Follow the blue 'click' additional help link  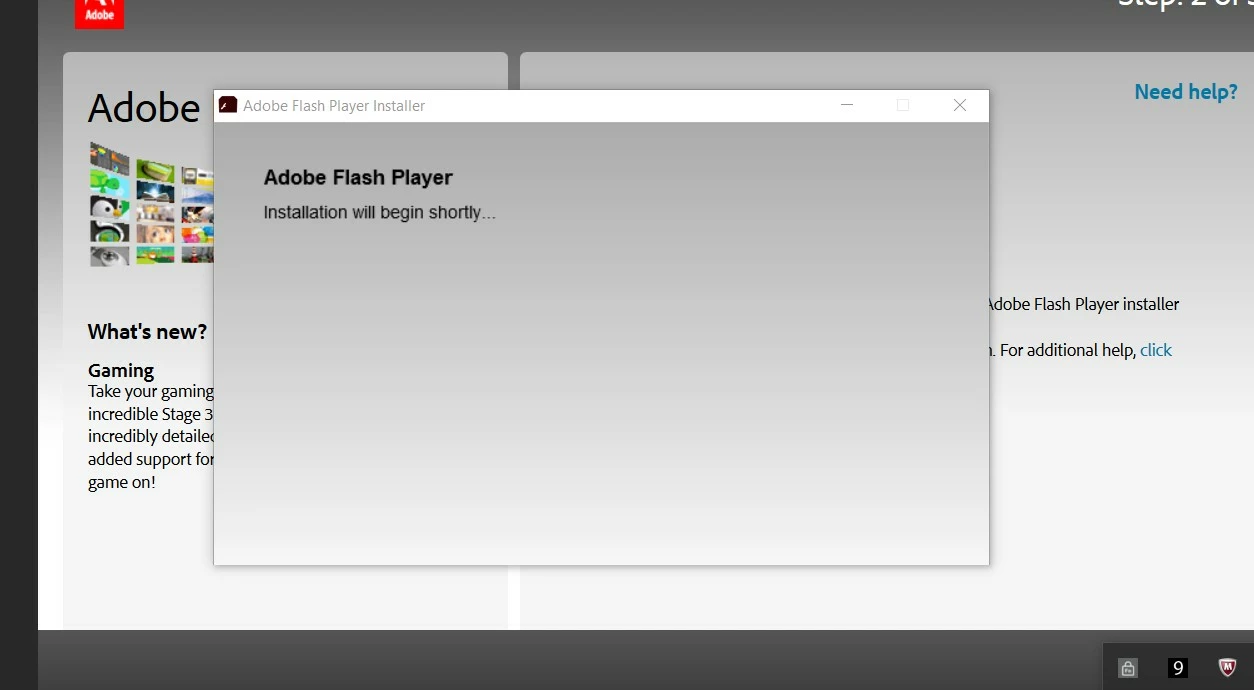click(x=1156, y=350)
